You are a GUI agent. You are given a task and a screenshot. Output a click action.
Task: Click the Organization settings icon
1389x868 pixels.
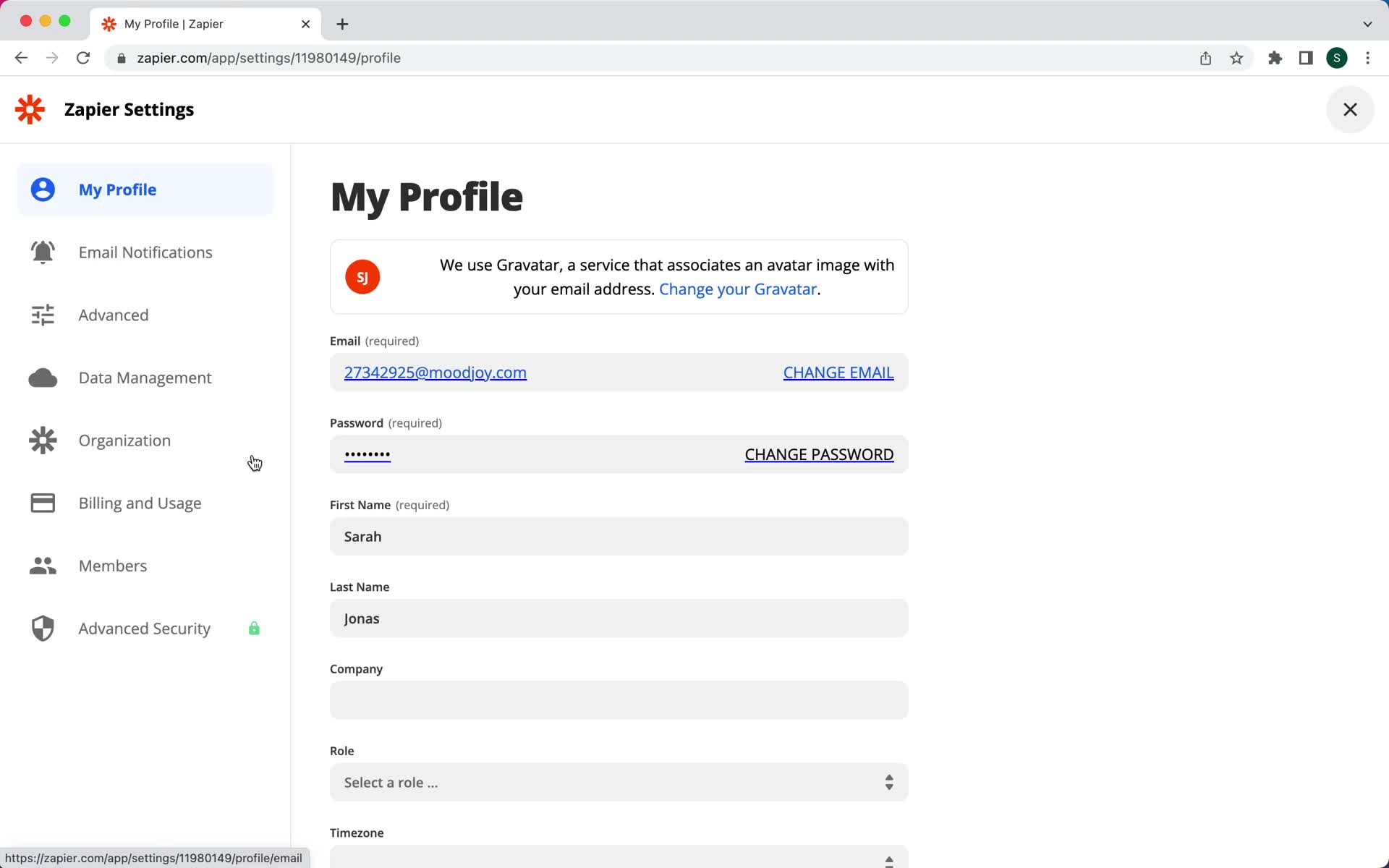[x=41, y=440]
